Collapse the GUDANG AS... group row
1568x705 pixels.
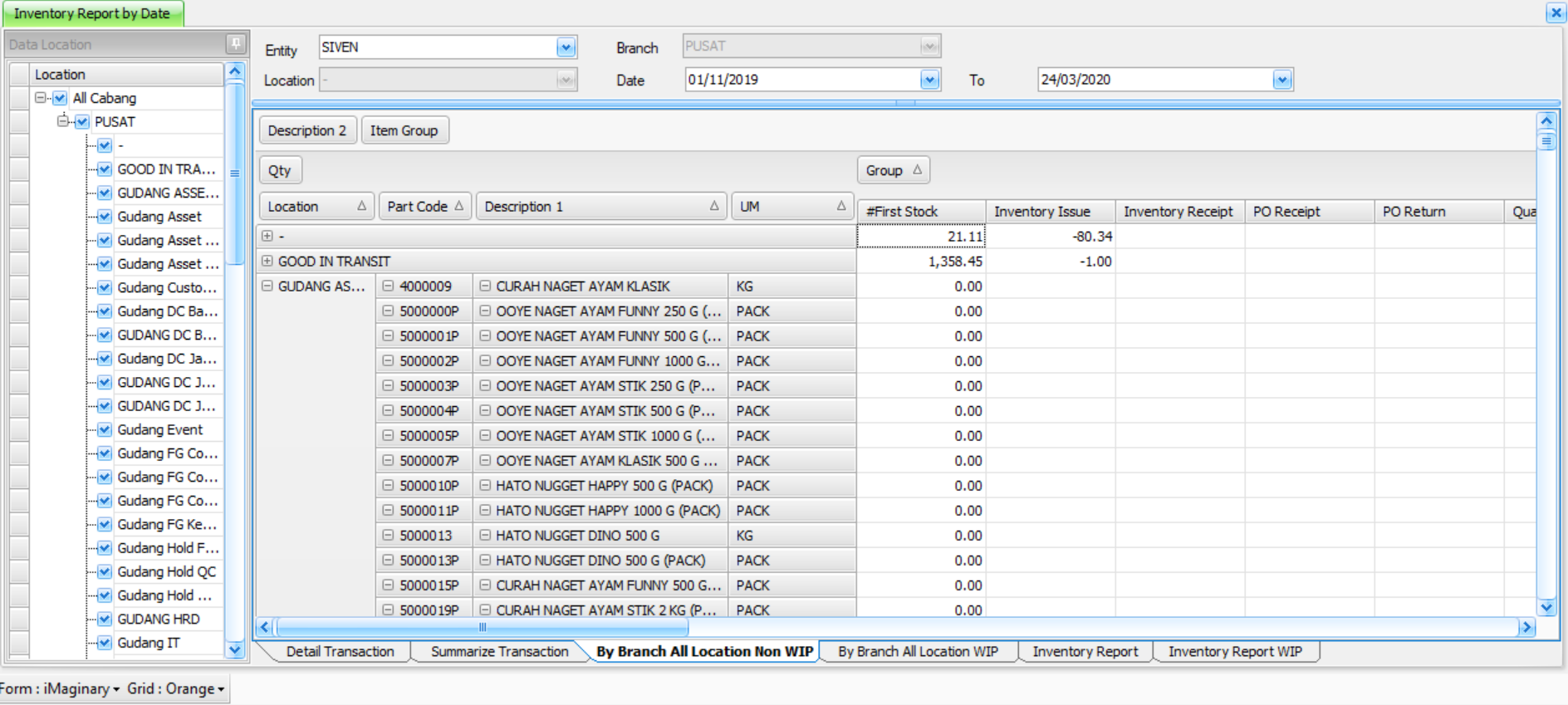coord(267,286)
